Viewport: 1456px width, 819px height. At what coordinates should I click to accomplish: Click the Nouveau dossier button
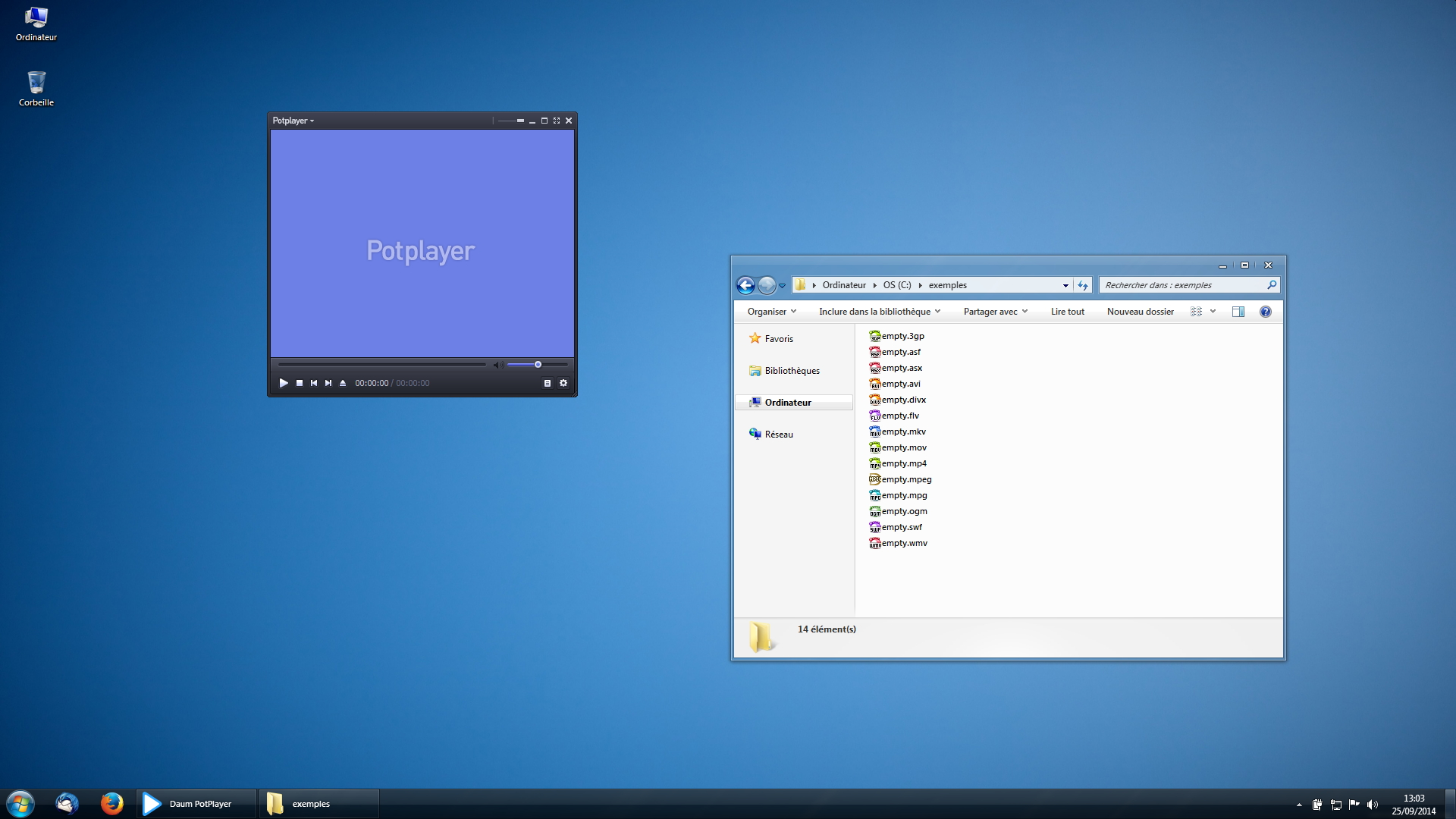[x=1141, y=312]
